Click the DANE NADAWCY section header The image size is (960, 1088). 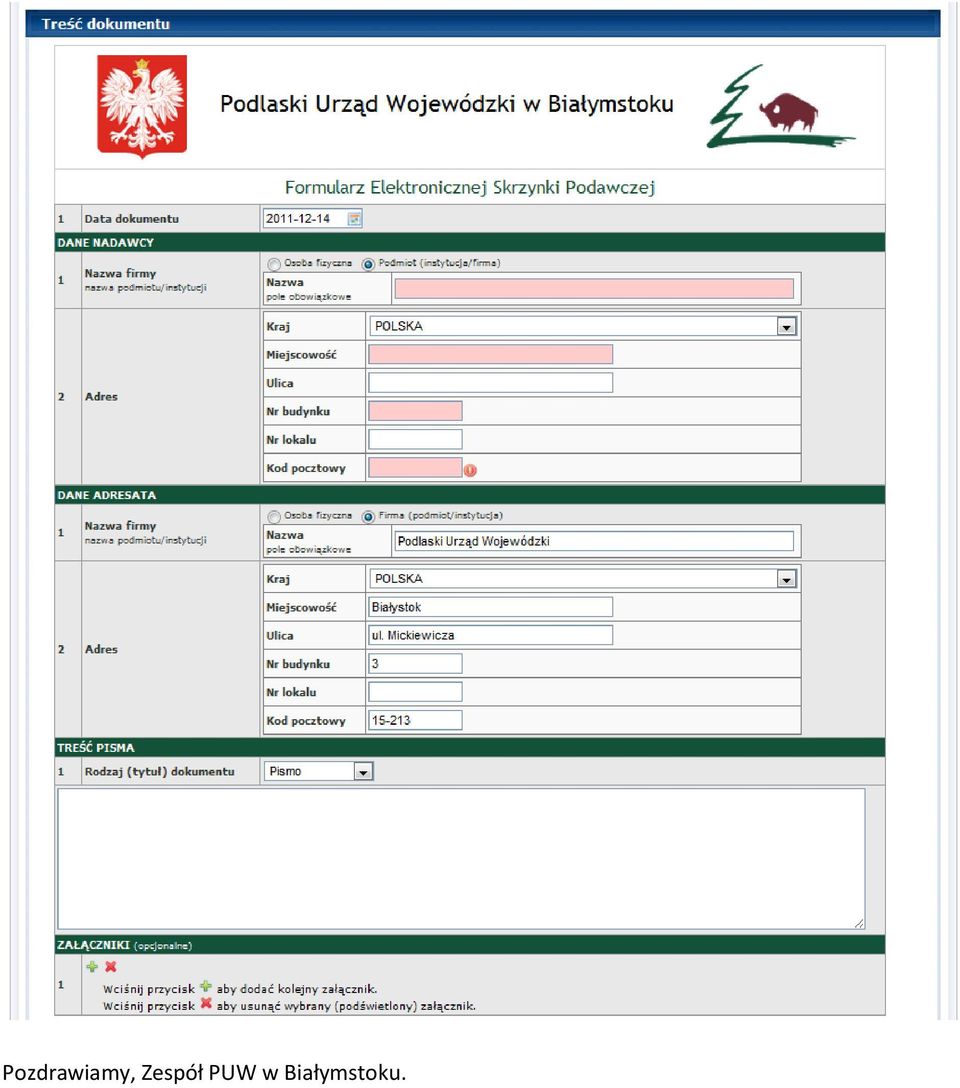(470, 242)
